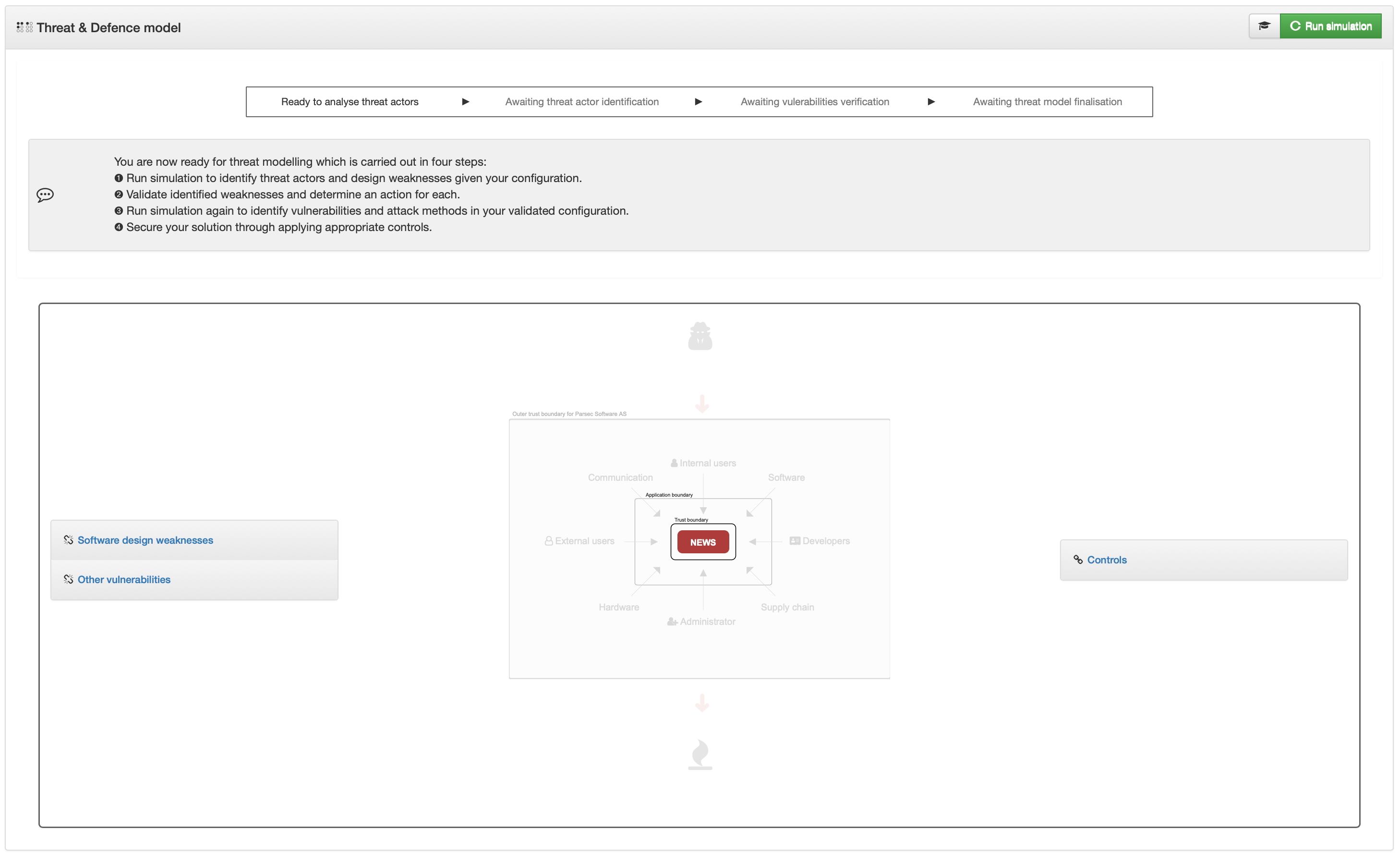Image resolution: width=1400 pixels, height=854 pixels.
Task: Select Awaiting vulnerabilities verification step
Action: pyautogui.click(x=814, y=102)
